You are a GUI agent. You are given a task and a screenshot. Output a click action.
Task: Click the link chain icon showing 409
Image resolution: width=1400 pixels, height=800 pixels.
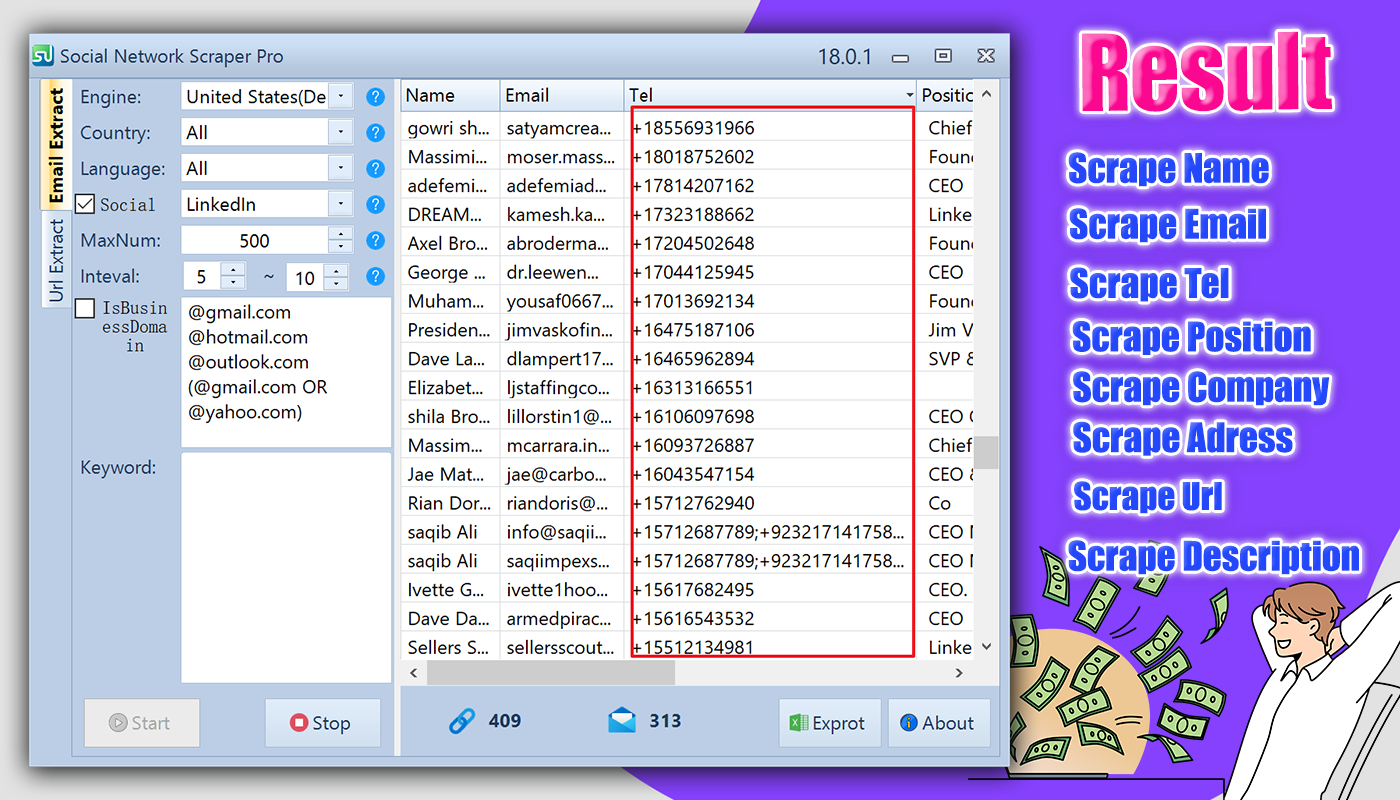click(x=463, y=720)
